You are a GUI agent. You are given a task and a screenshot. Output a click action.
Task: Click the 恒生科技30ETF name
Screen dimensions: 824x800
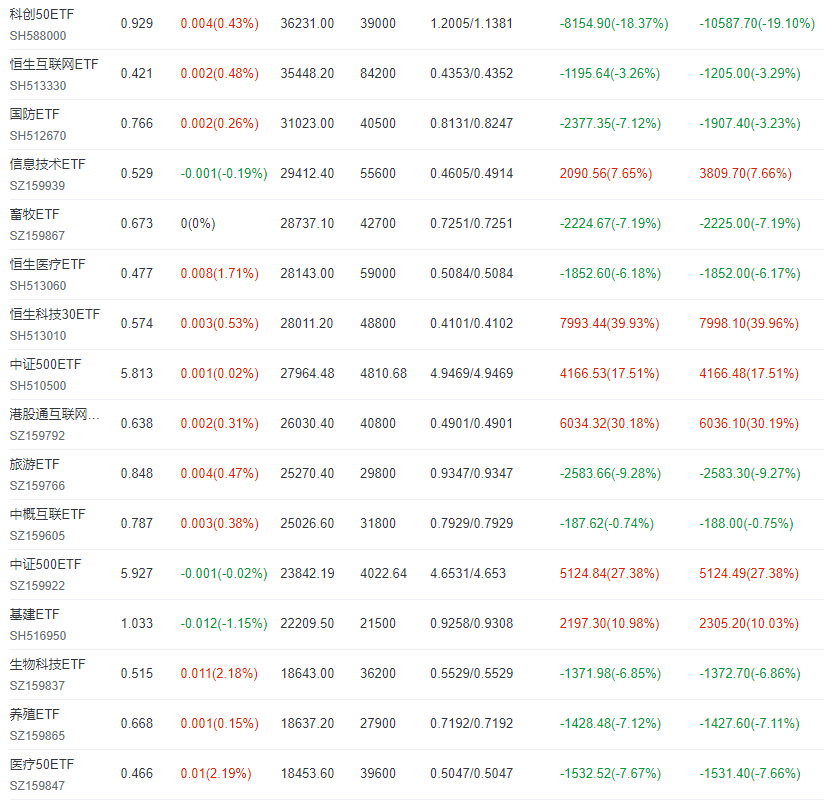click(x=55, y=314)
